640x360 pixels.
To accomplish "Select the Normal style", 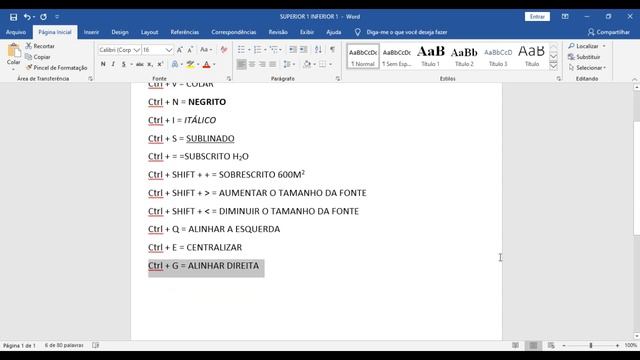I will pos(363,57).
